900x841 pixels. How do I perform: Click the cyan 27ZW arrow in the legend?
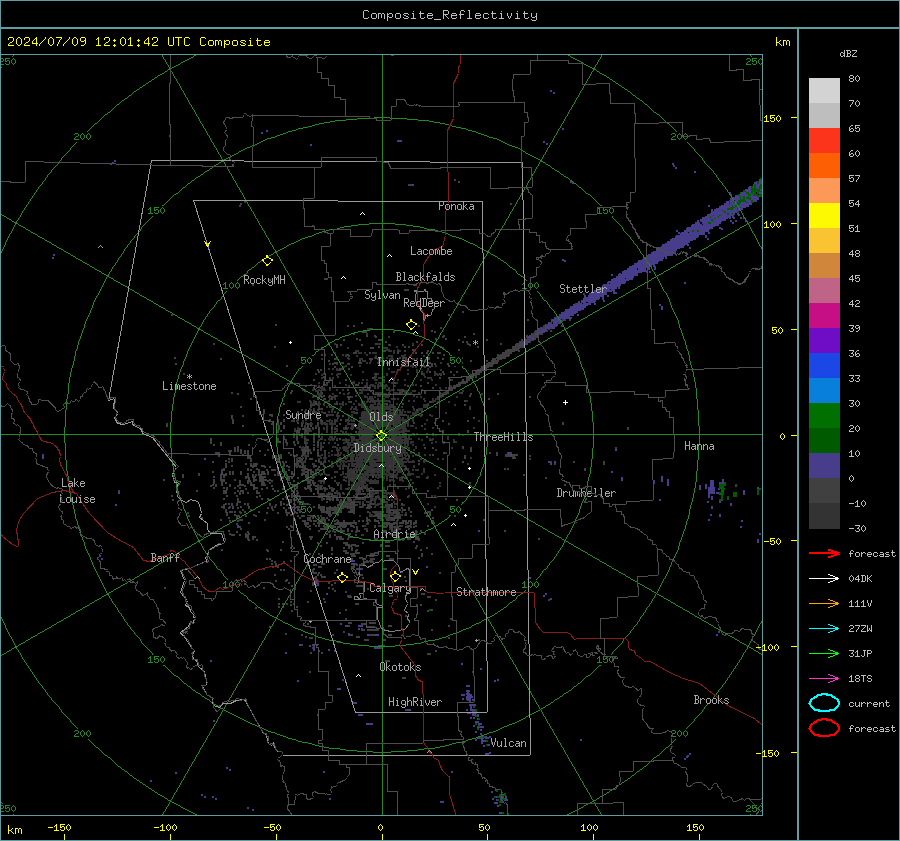(x=824, y=629)
